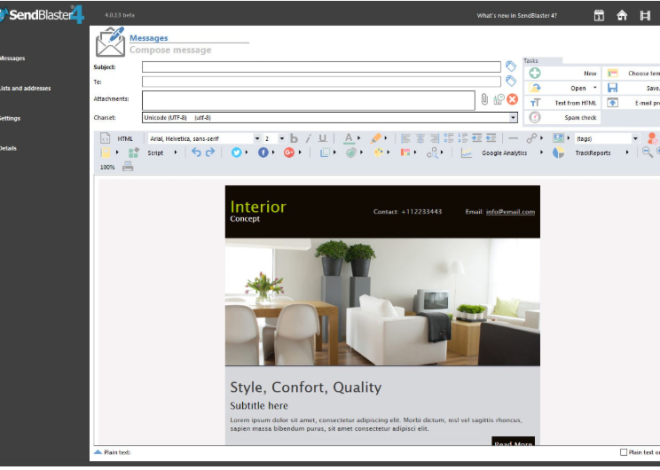Click the font color letter A icon
This screenshot has height=470, width=660.
tap(349, 138)
